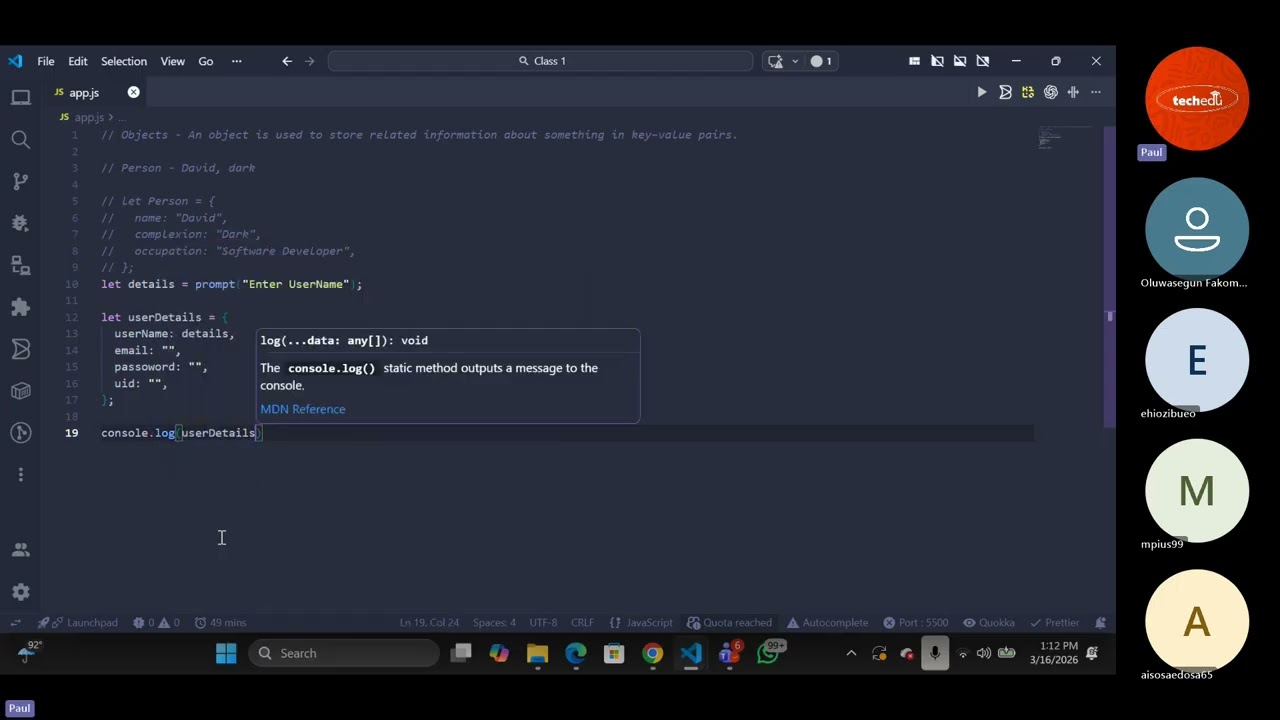The width and height of the screenshot is (1280, 720).
Task: Click 'let details = prompt' line 10
Action: 231,284
